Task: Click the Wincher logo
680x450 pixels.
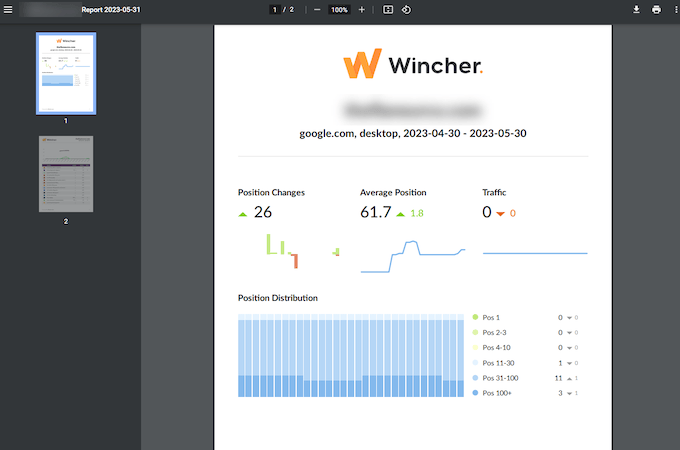Action: point(412,64)
